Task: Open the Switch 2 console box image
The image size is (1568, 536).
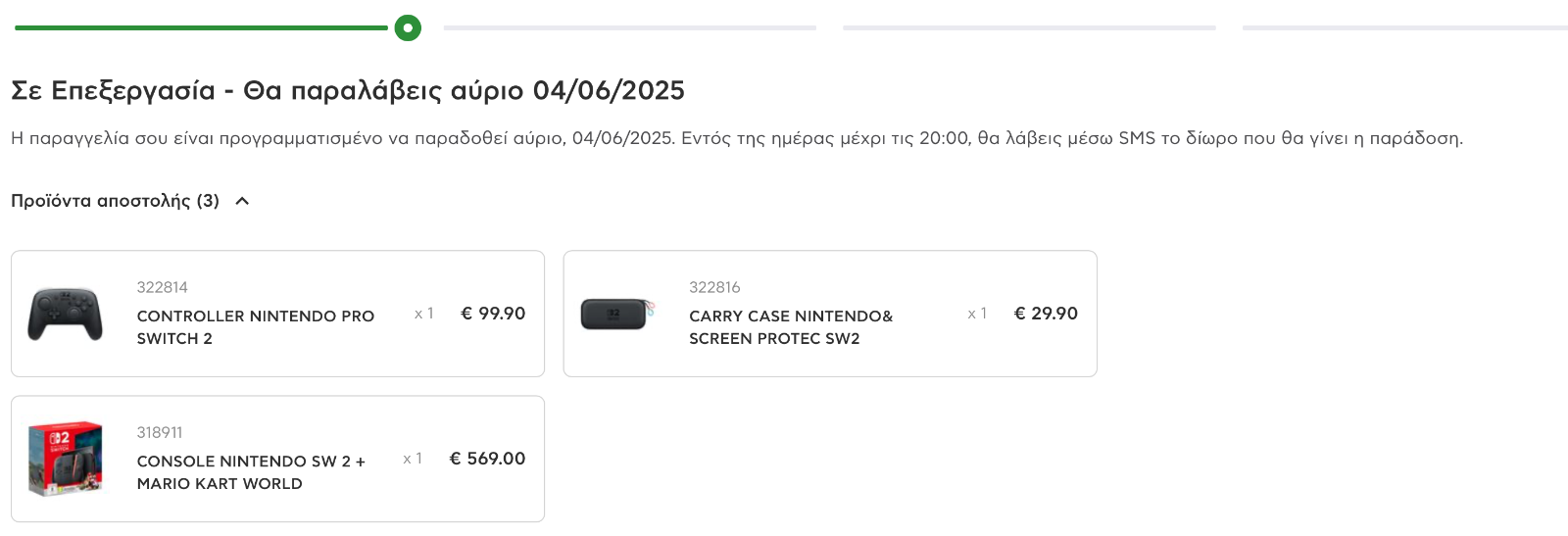Action: point(66,459)
